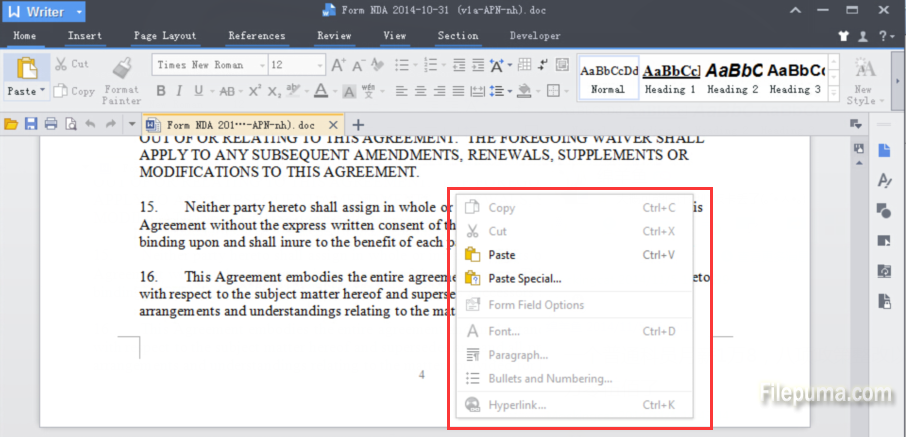Viewport: 906px width, 437px height.
Task: Click the New Style button
Action: pos(861,80)
